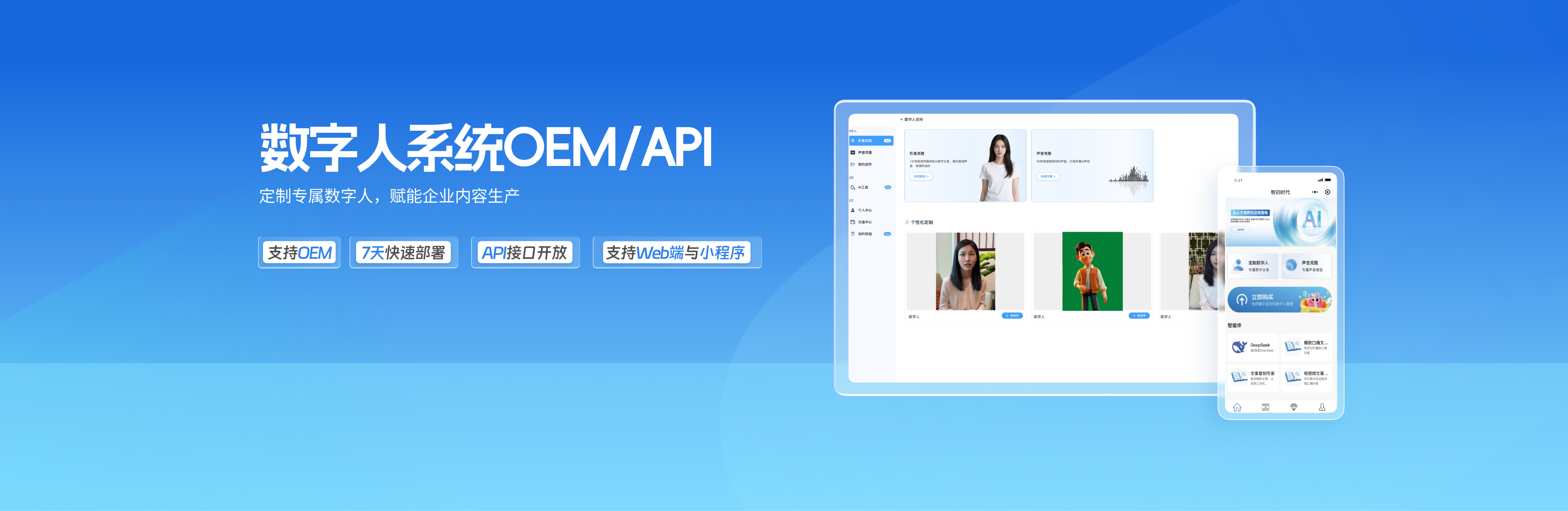Click the 支持Web端与小程序 tag
The height and width of the screenshot is (511, 1568).
[677, 252]
